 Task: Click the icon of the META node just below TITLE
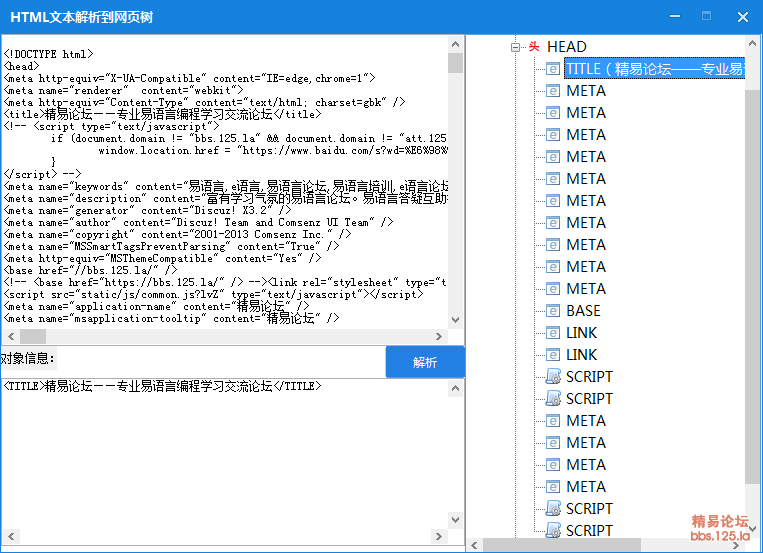(552, 91)
